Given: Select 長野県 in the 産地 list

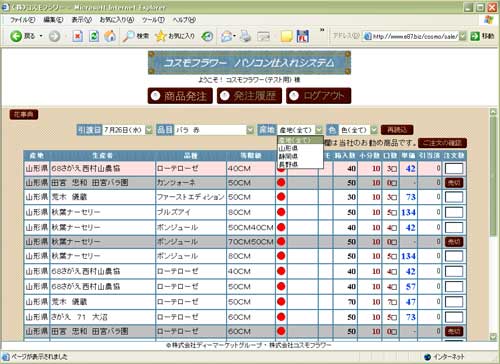Looking at the screenshot, I should coord(300,164).
